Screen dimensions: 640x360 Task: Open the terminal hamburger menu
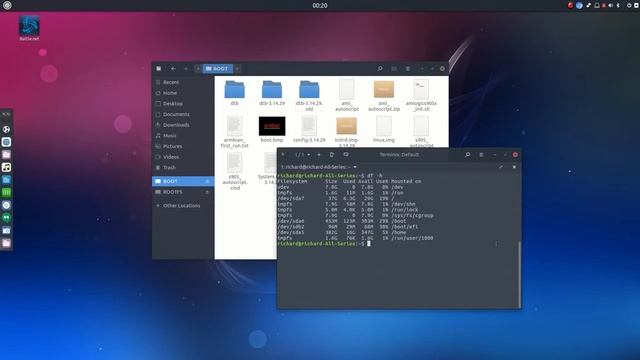481,155
